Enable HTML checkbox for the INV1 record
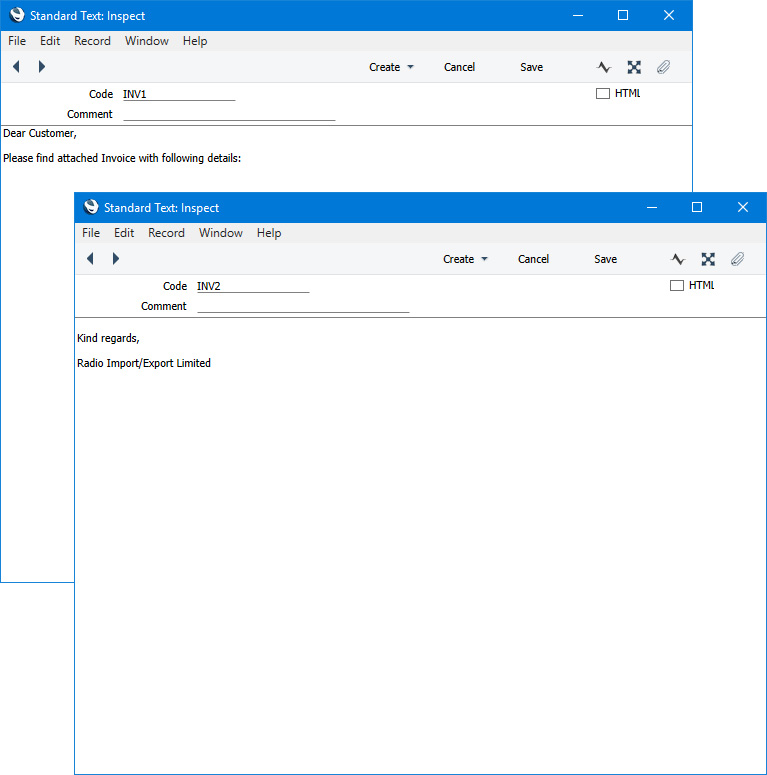Screen dimensions: 767x775 pos(602,94)
